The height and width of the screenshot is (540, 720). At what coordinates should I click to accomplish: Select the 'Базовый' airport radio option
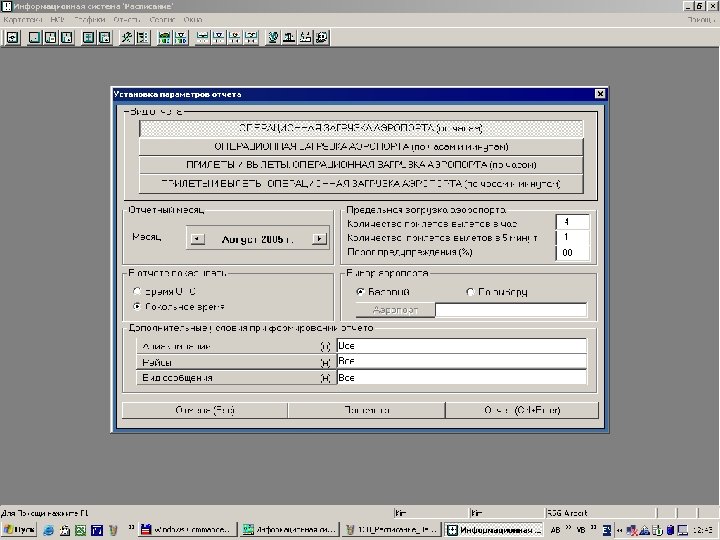(361, 292)
